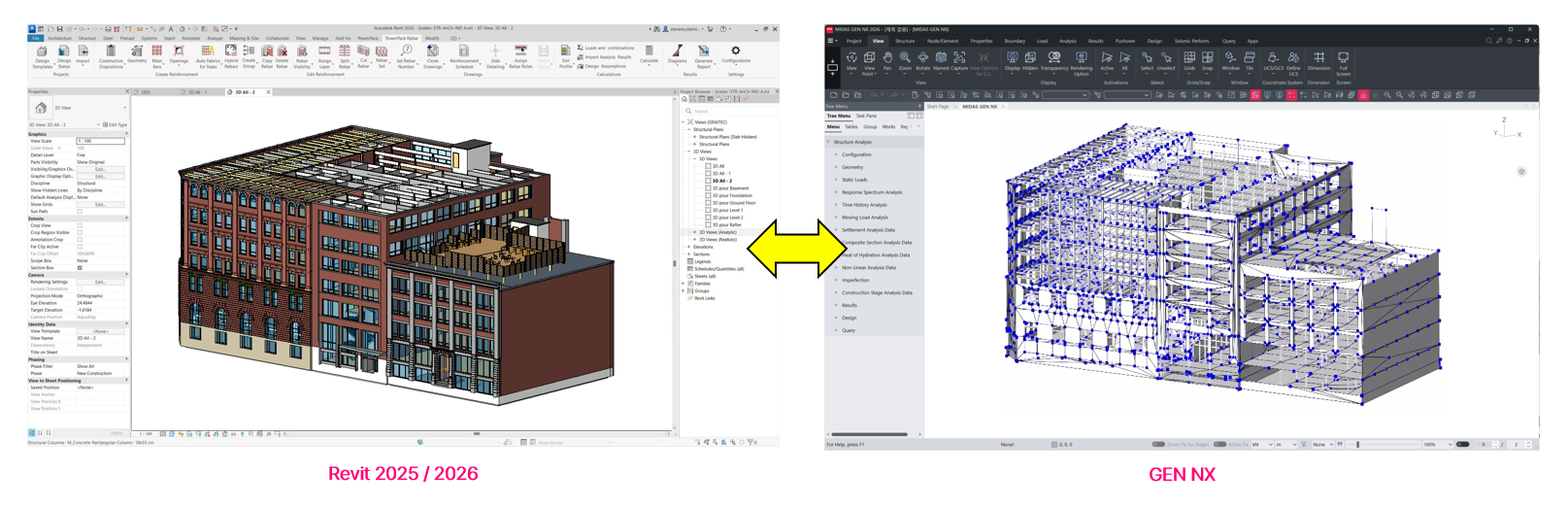This screenshot has width=1568, height=507.
Task: Choose the Openings reinforcement tool
Action: pos(179,54)
